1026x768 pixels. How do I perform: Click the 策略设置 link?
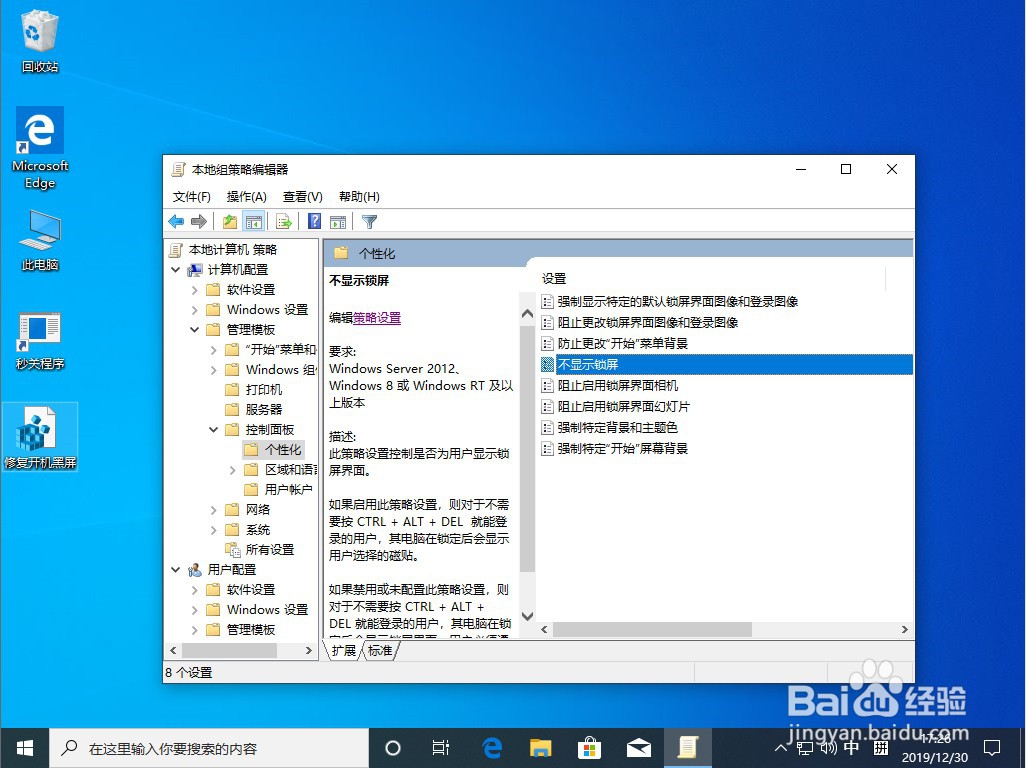coord(377,318)
